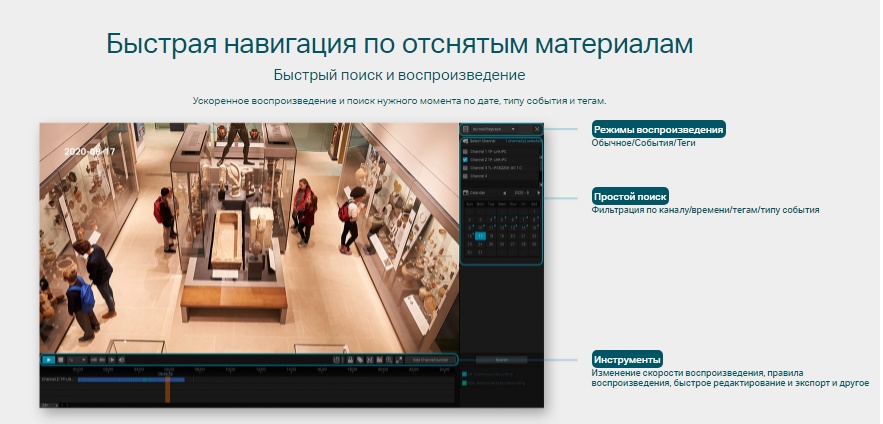Click the calendar icon beside Calendar label
The image size is (883, 424).
click(x=465, y=191)
